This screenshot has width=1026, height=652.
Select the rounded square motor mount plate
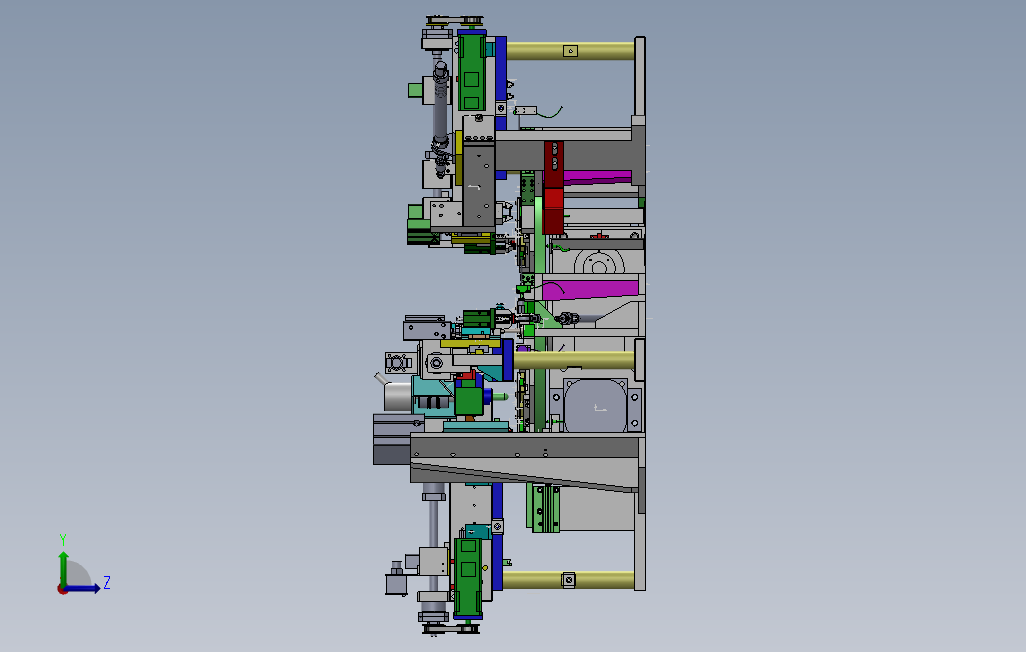[595, 405]
